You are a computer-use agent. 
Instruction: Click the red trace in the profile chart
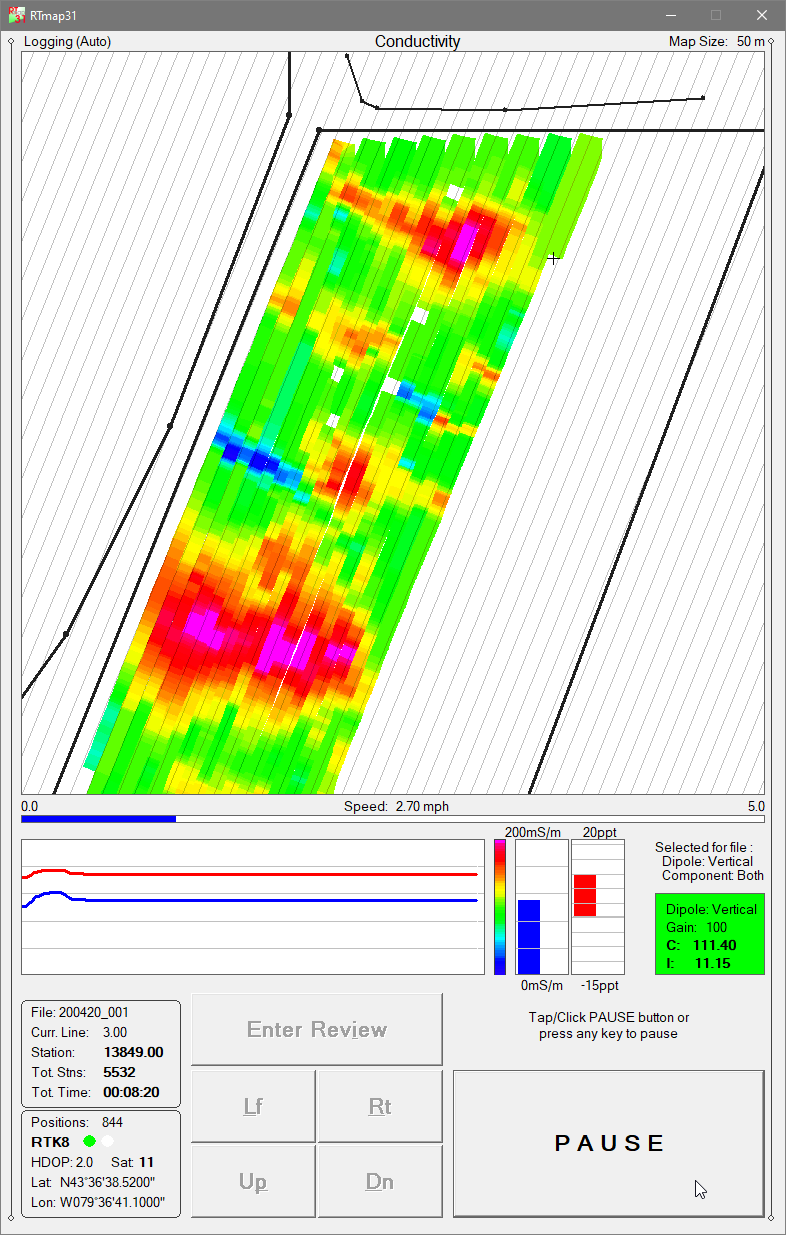click(250, 874)
